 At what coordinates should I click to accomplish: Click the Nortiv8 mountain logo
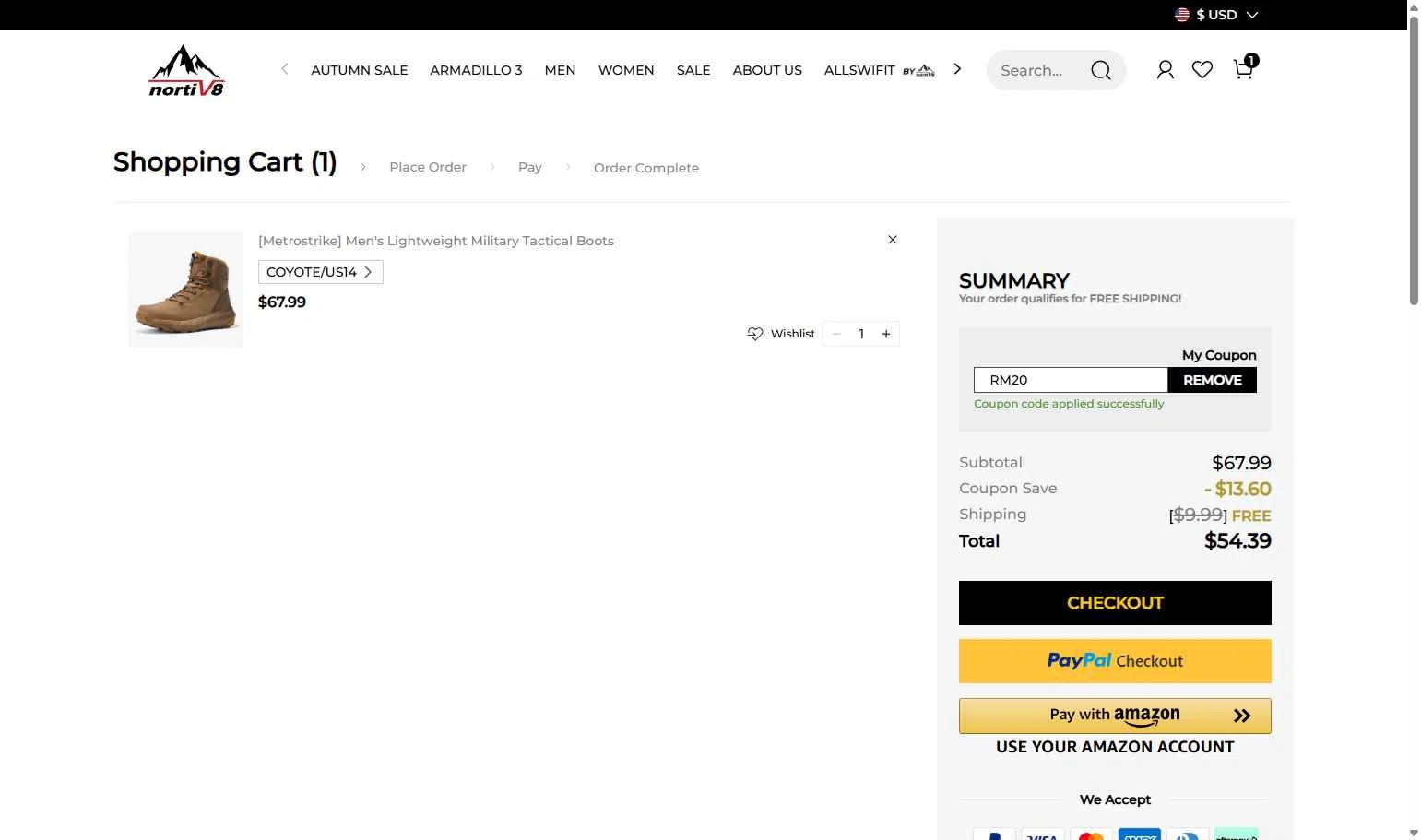pos(186,71)
